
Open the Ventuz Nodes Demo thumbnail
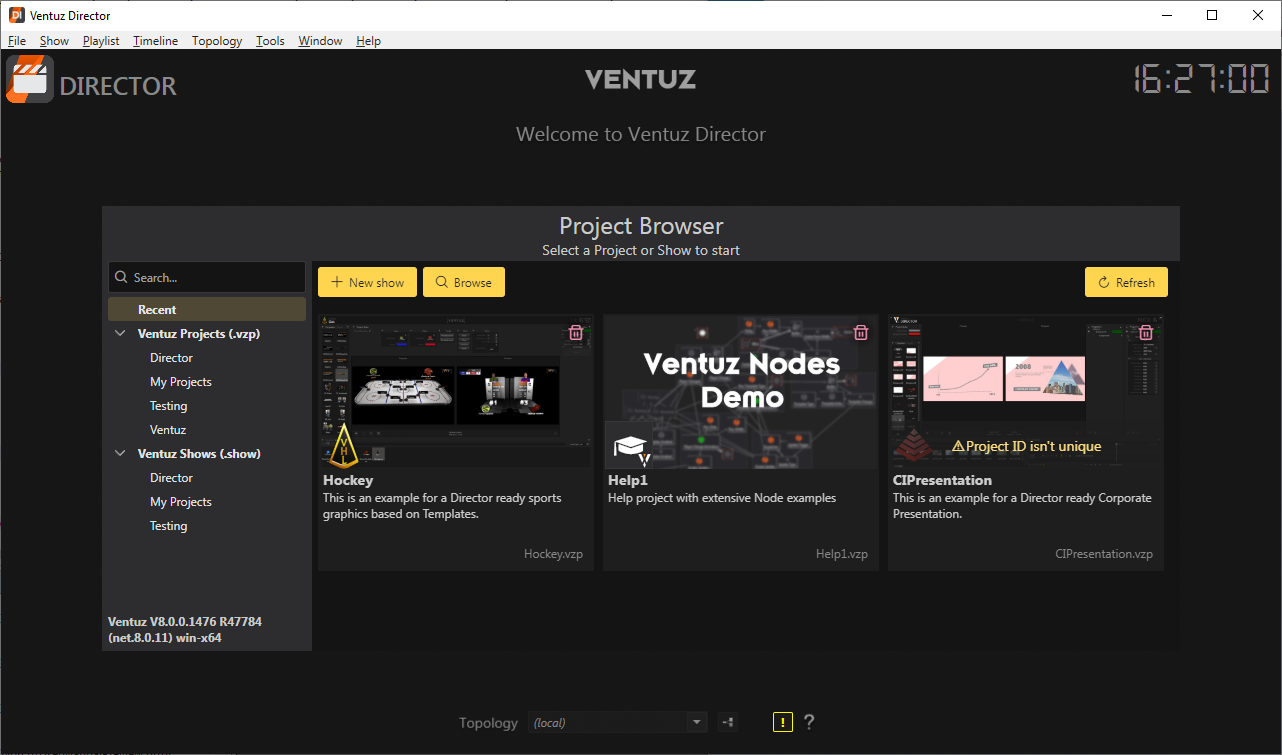(x=741, y=390)
